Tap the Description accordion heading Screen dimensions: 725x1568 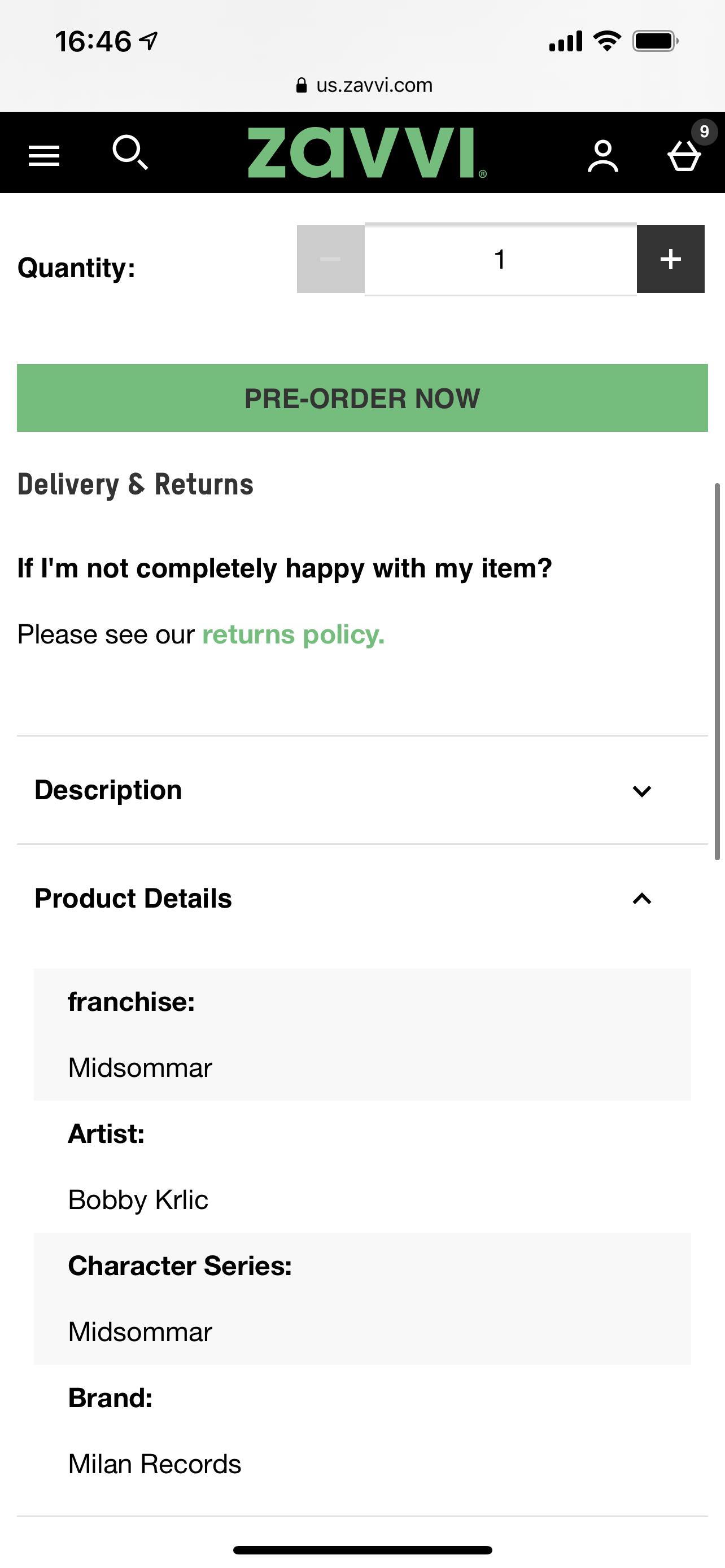tap(108, 790)
